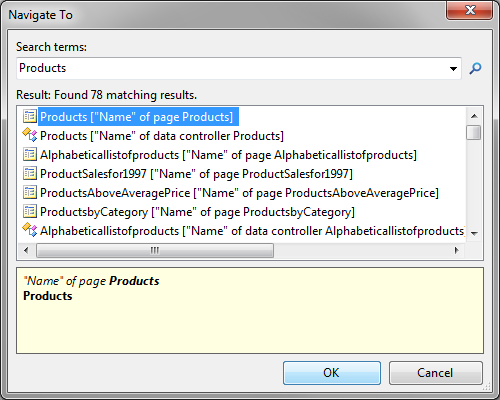This screenshot has width=500, height=400.
Task: Click the vertical scrollbar up arrow
Action: click(474, 116)
